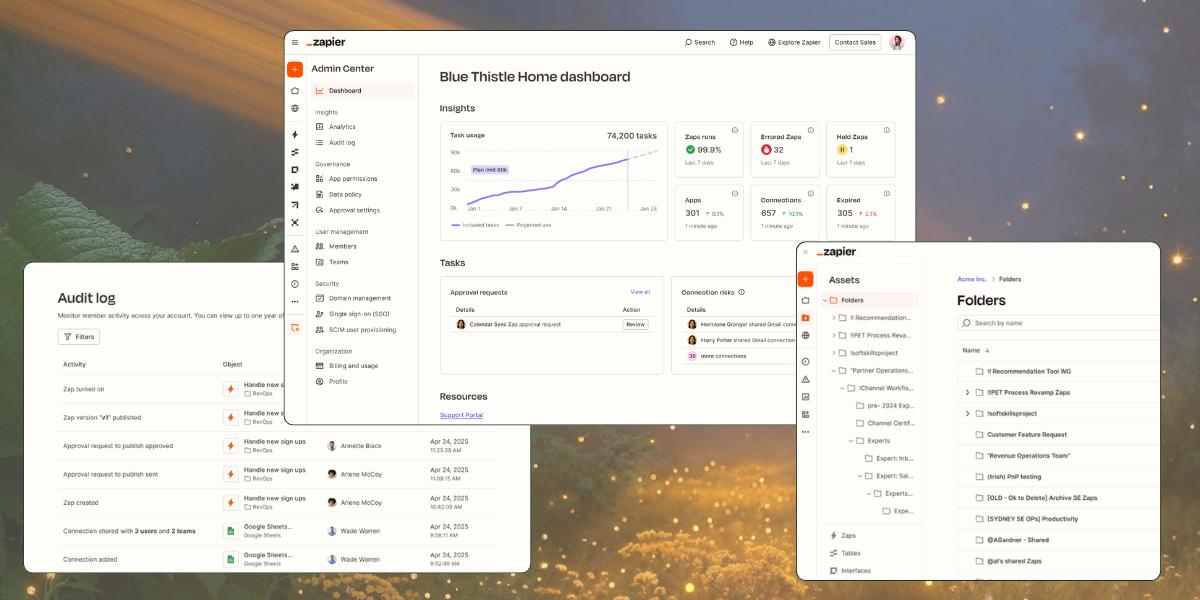Screen dimensions: 1200x600
Task: Collapse the Folders tree root
Action: pyautogui.click(x=825, y=300)
